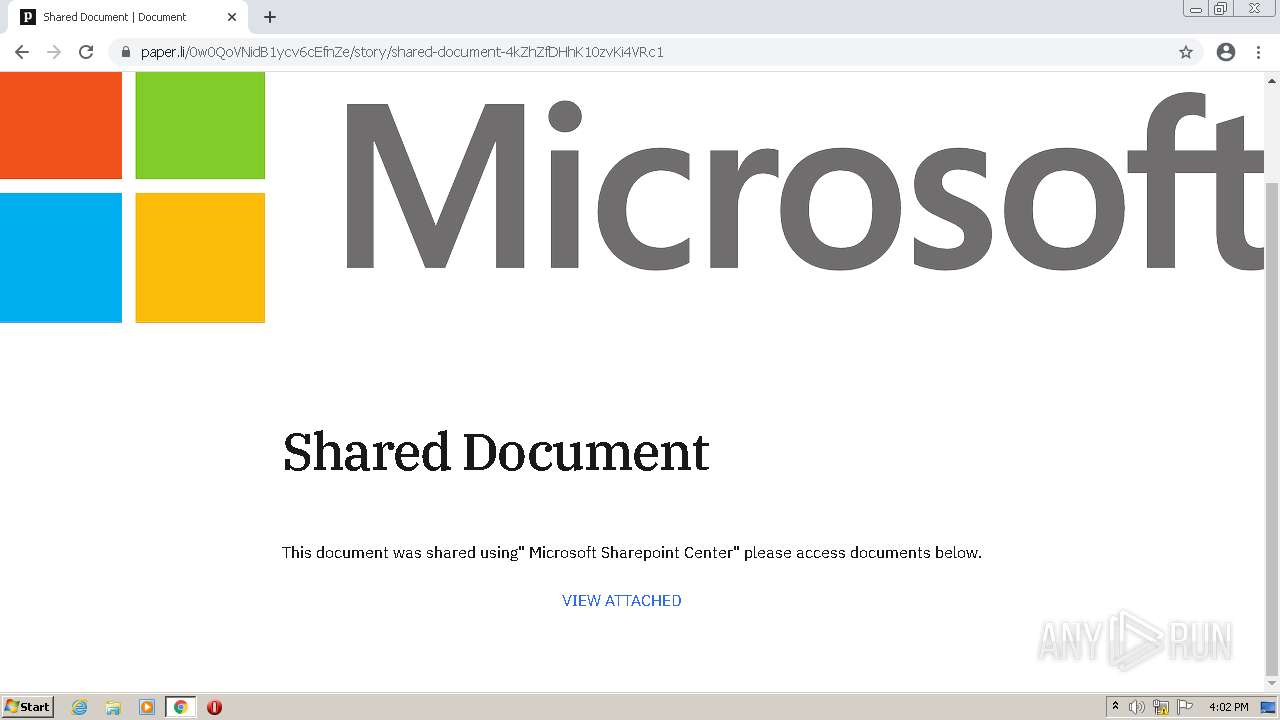Bookmark this page with the star icon
Image resolution: width=1280 pixels, height=720 pixels.
[1186, 52]
